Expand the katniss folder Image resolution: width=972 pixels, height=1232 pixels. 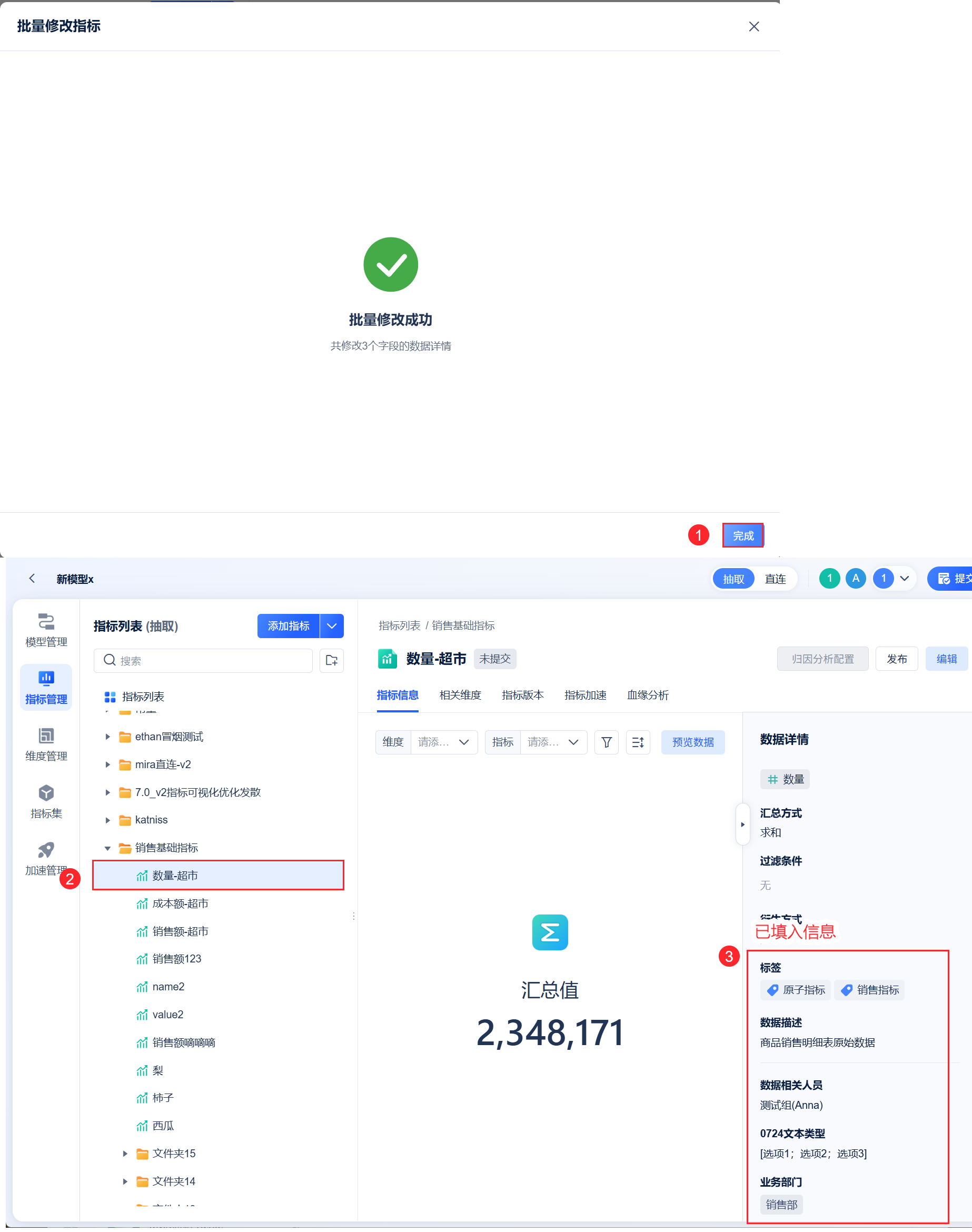(x=107, y=820)
